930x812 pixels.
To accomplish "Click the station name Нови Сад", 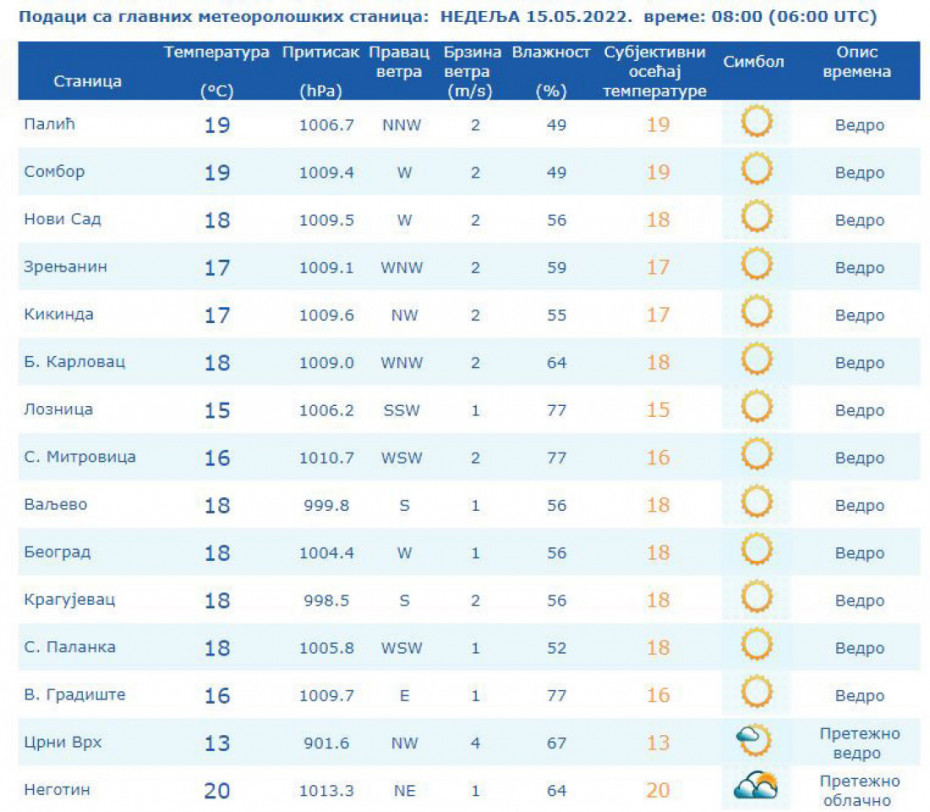I will [x=63, y=219].
